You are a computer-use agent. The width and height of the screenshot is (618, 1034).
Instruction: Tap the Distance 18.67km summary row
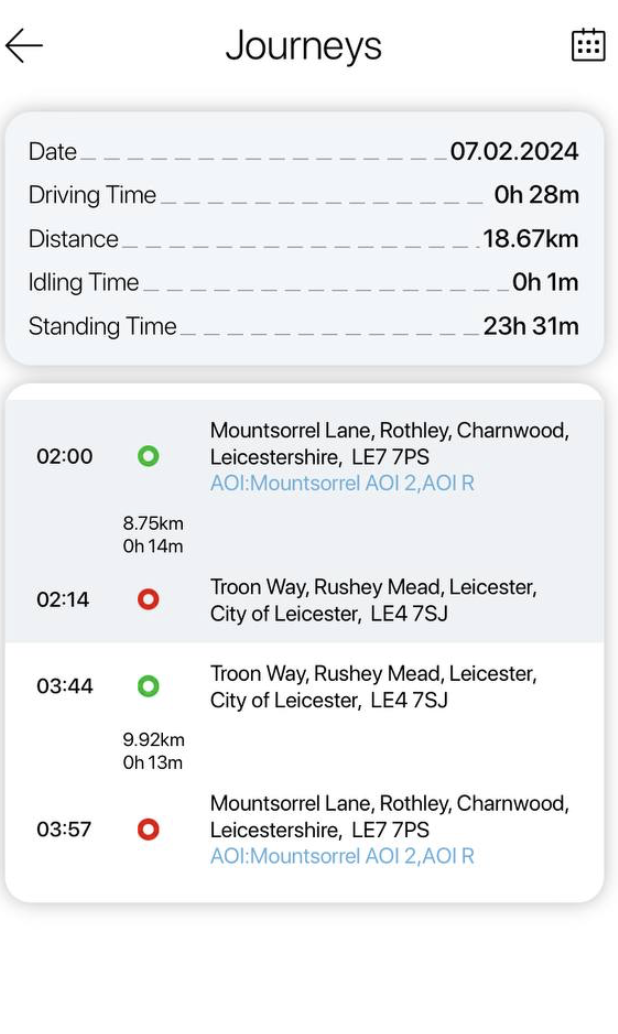303,239
